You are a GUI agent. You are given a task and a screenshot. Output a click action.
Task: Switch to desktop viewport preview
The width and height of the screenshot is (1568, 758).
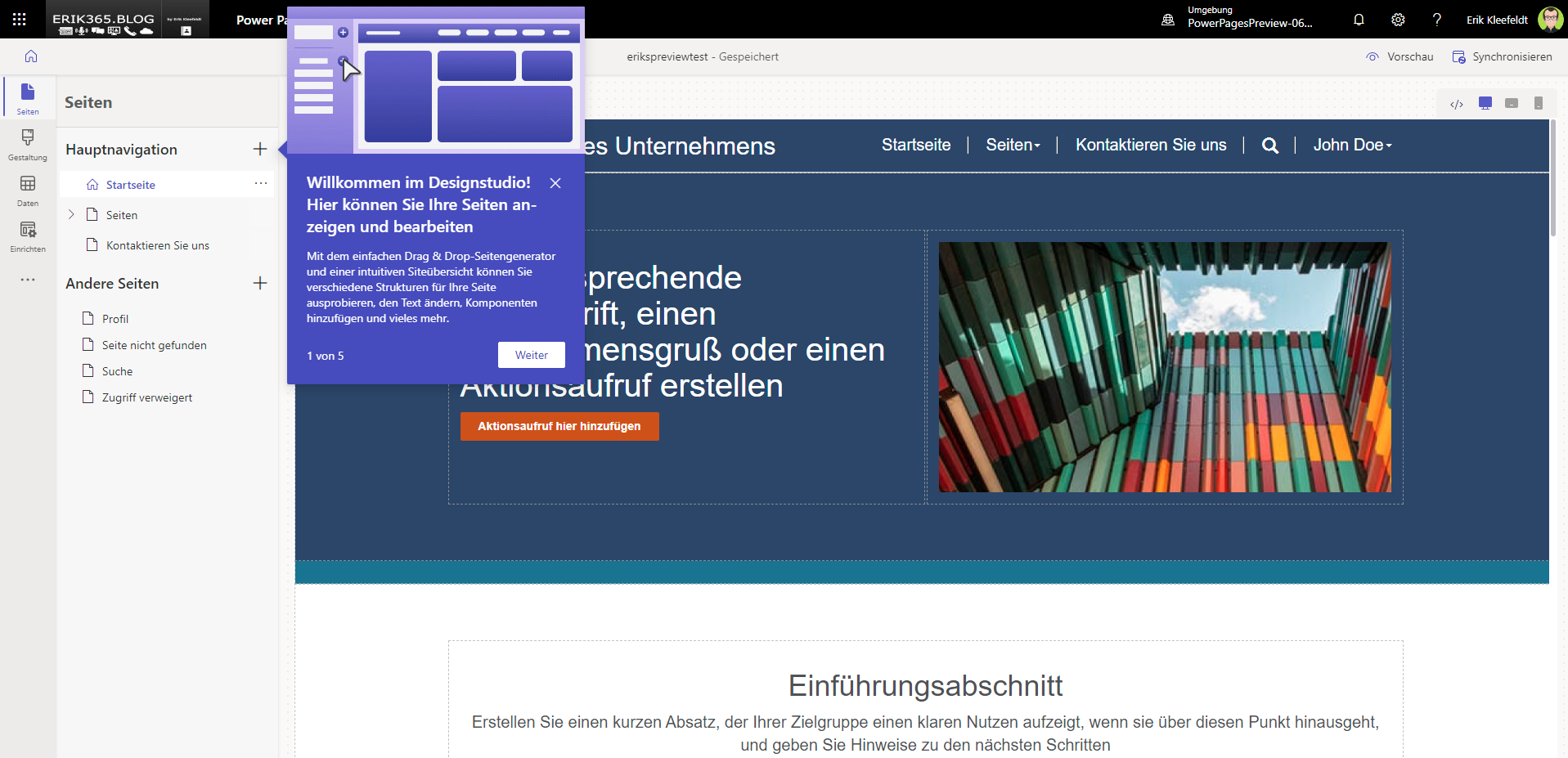pyautogui.click(x=1485, y=103)
